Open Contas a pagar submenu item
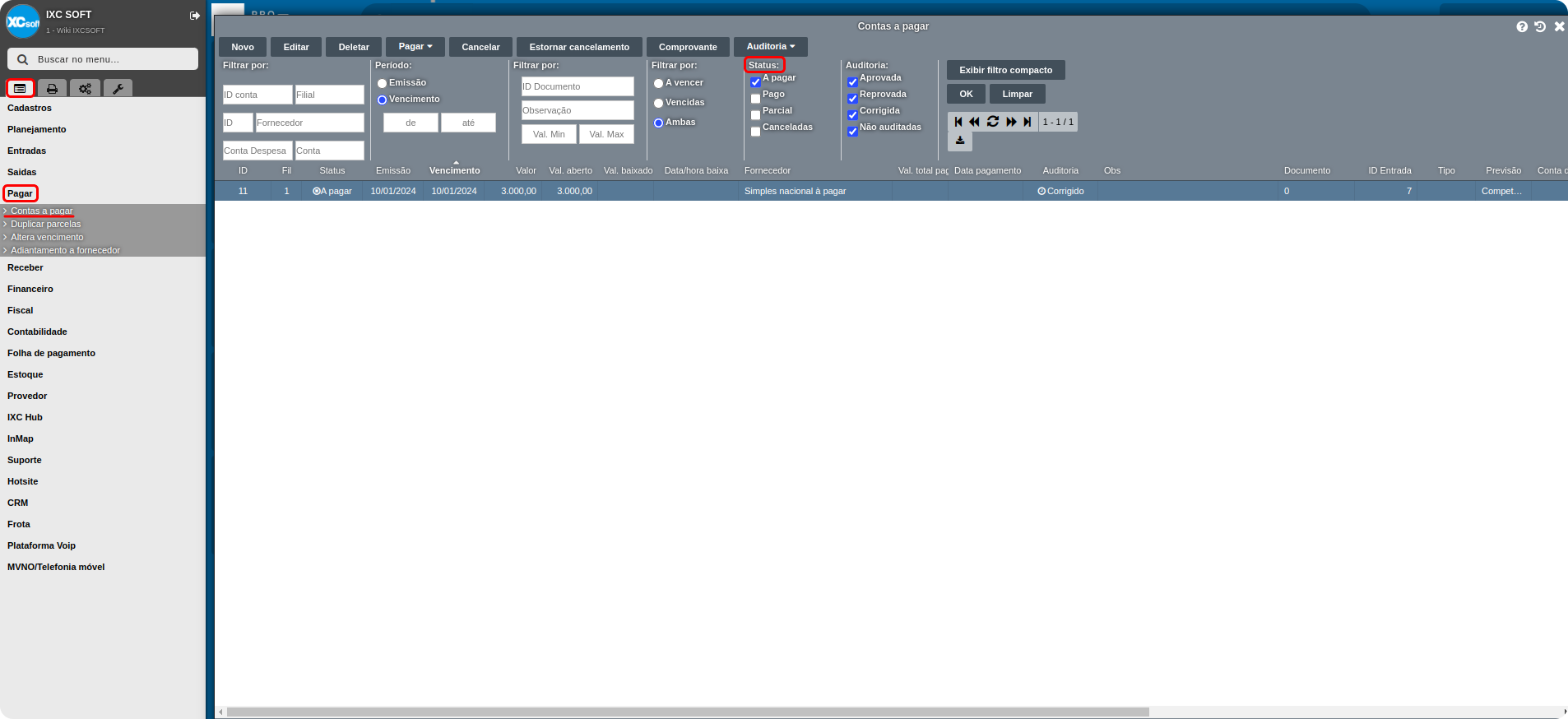 pos(42,211)
